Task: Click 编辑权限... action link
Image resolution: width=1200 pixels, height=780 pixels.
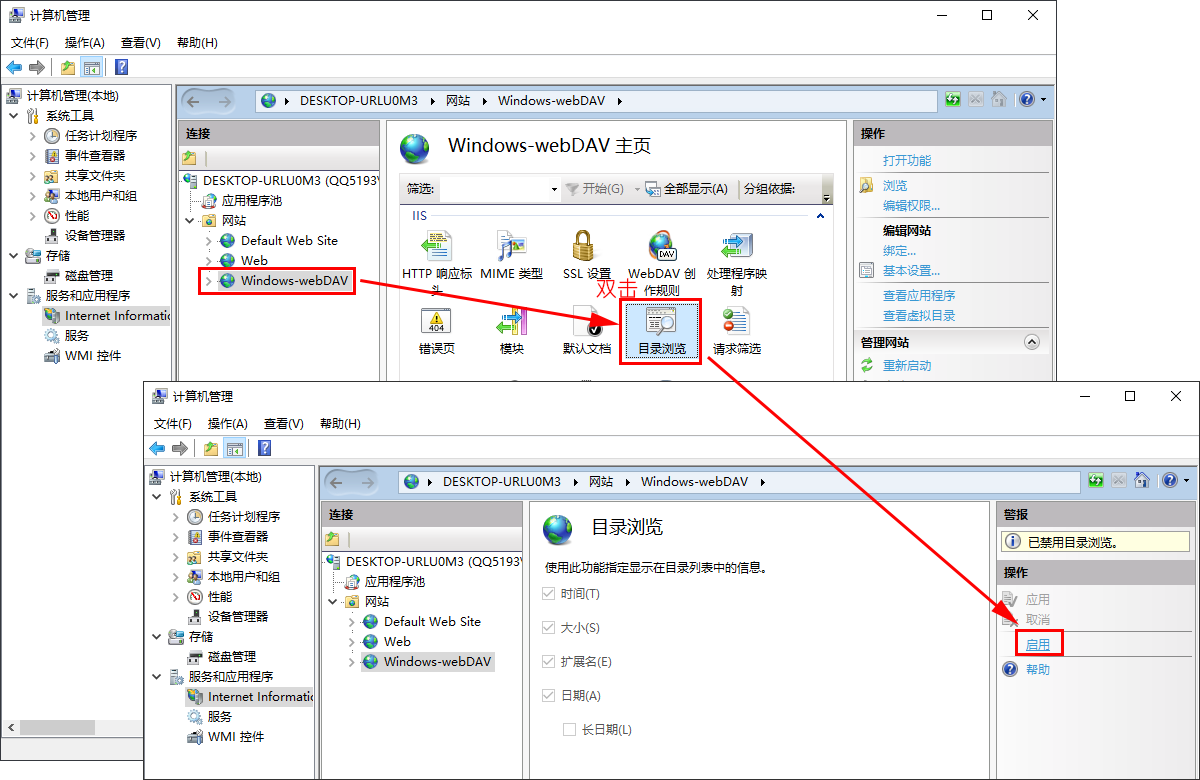Action: click(x=911, y=205)
